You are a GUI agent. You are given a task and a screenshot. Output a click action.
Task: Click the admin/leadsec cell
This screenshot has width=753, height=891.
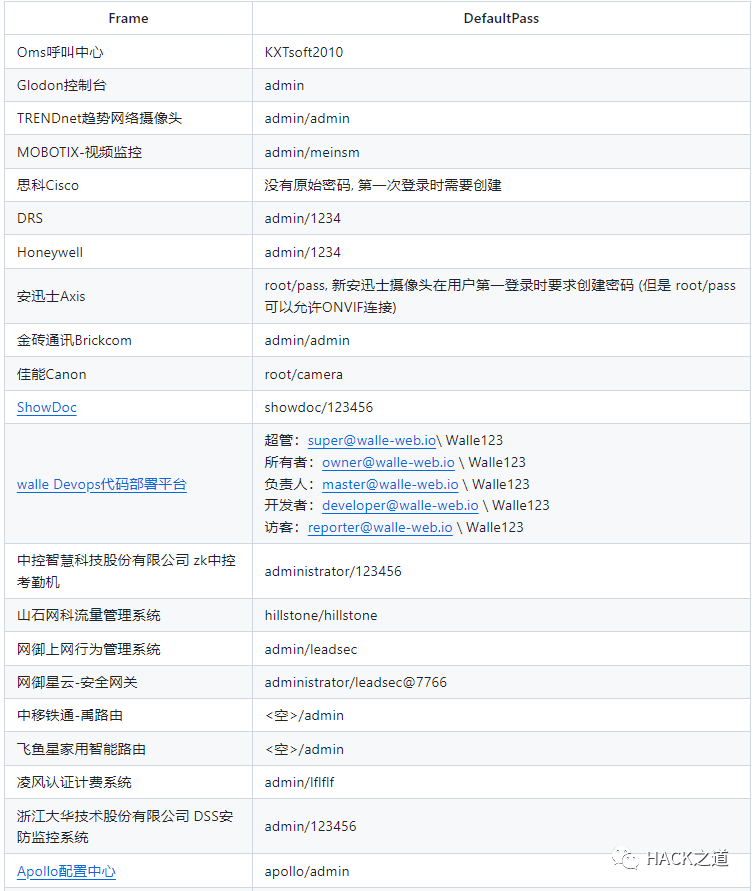click(501, 649)
